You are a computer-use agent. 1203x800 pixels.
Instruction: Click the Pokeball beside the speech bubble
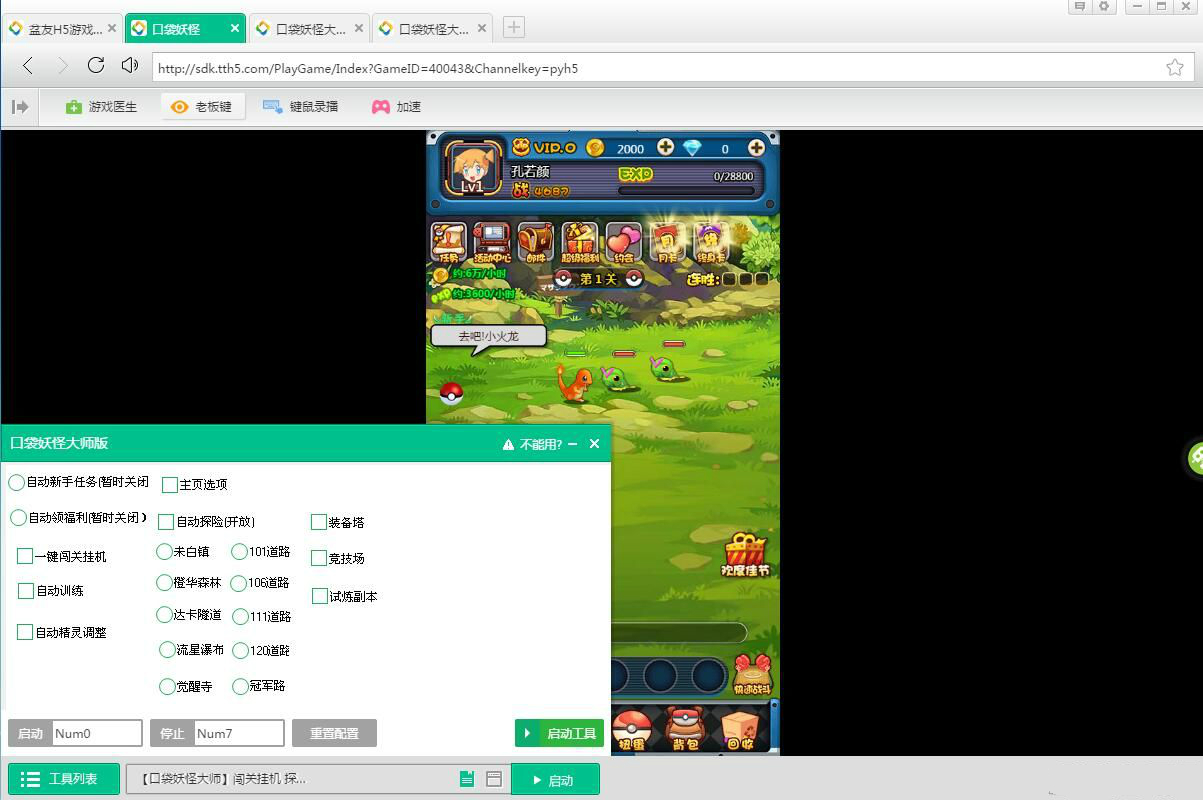click(452, 393)
